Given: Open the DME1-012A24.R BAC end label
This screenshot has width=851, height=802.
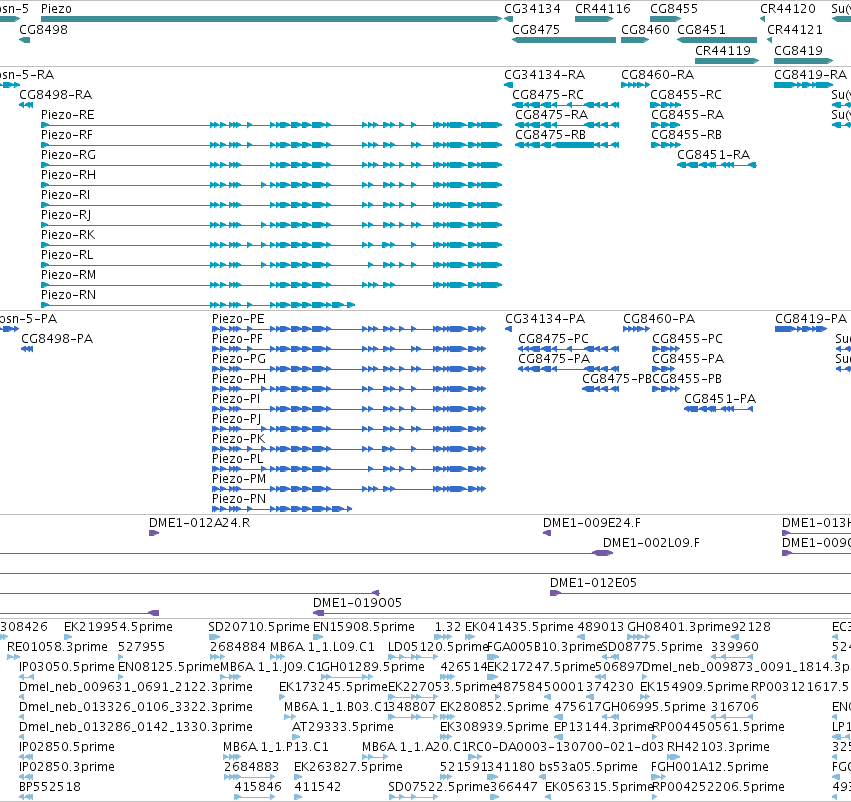Looking at the screenshot, I should click(x=200, y=523).
